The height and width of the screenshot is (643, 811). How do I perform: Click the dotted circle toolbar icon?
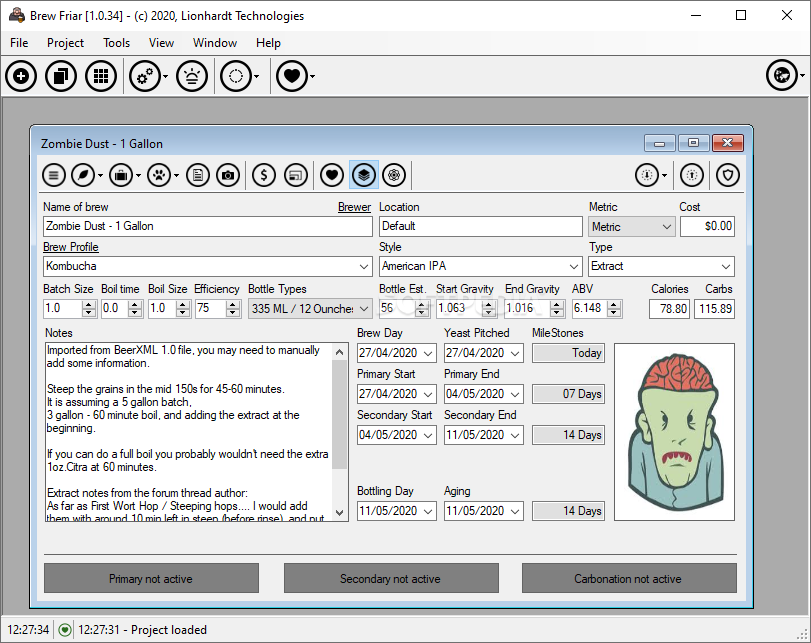point(236,77)
